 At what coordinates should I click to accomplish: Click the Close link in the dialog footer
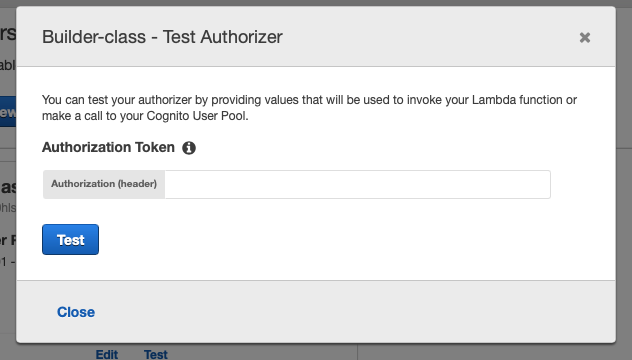point(76,312)
